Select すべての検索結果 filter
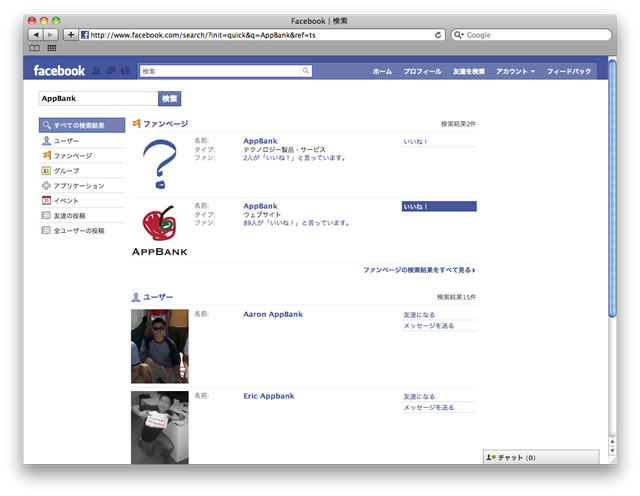Screen dimensions: 640x496 (82, 125)
